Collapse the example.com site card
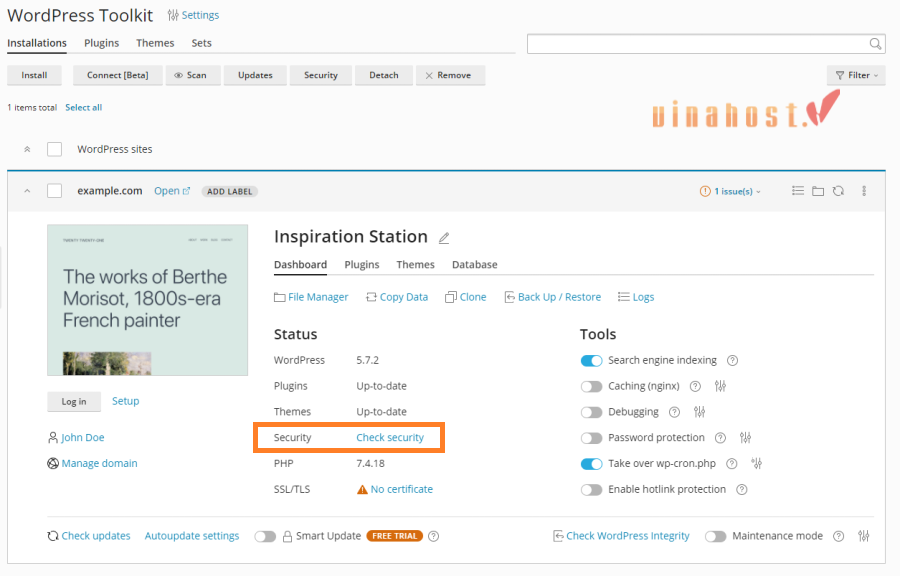The width and height of the screenshot is (900, 576). (27, 191)
